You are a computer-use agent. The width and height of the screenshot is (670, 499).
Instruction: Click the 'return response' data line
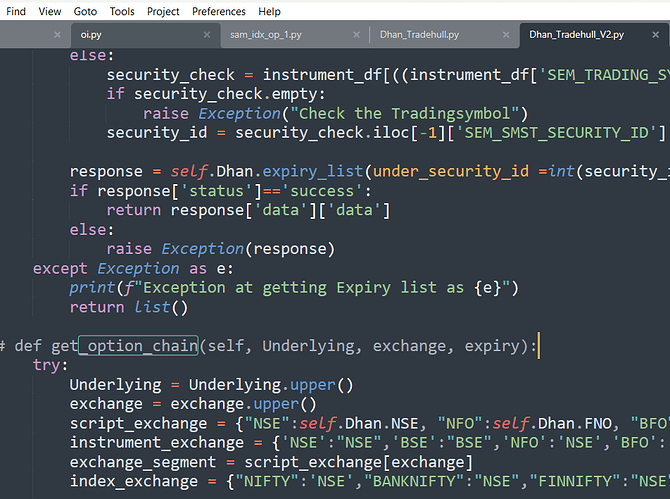[x=248, y=211]
